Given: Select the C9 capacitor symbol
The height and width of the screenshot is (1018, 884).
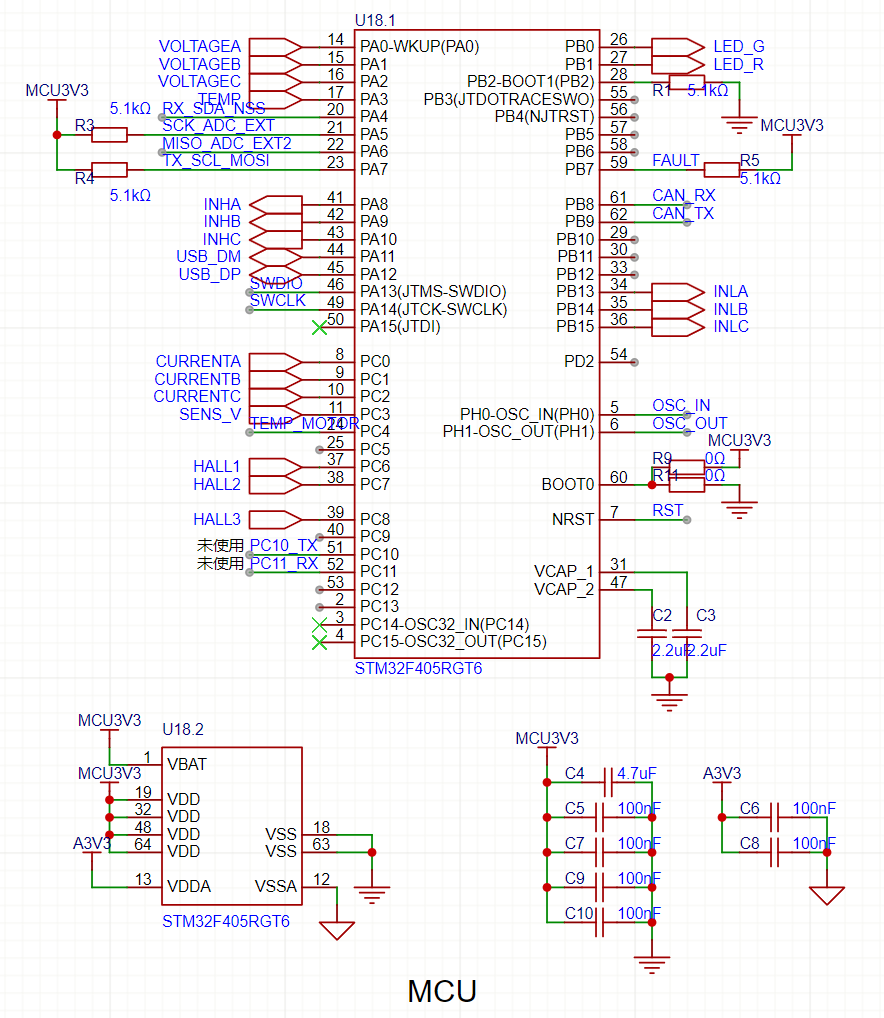Looking at the screenshot, I should click(600, 888).
